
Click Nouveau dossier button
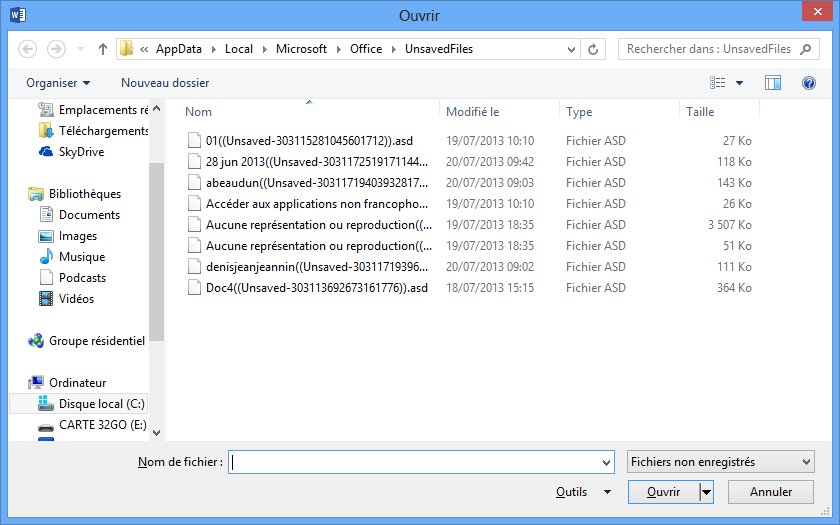(165, 83)
